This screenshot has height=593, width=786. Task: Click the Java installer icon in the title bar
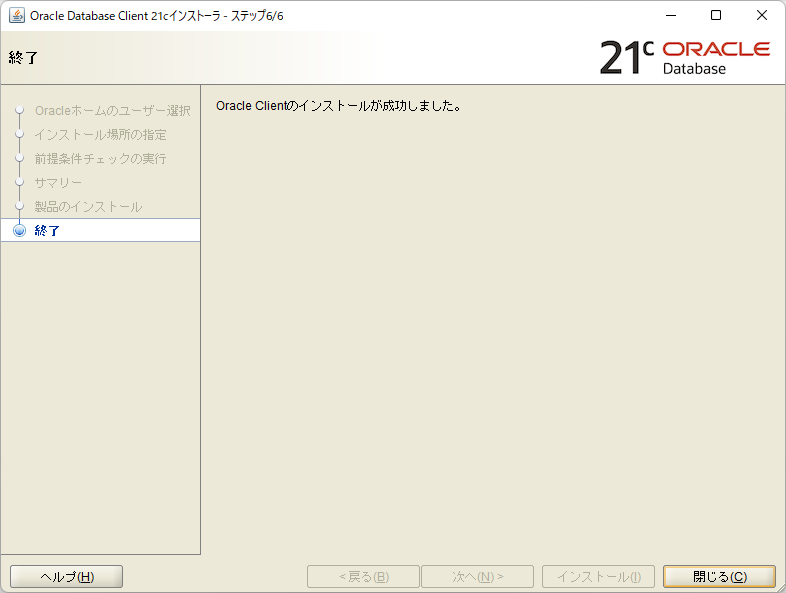click(17, 16)
